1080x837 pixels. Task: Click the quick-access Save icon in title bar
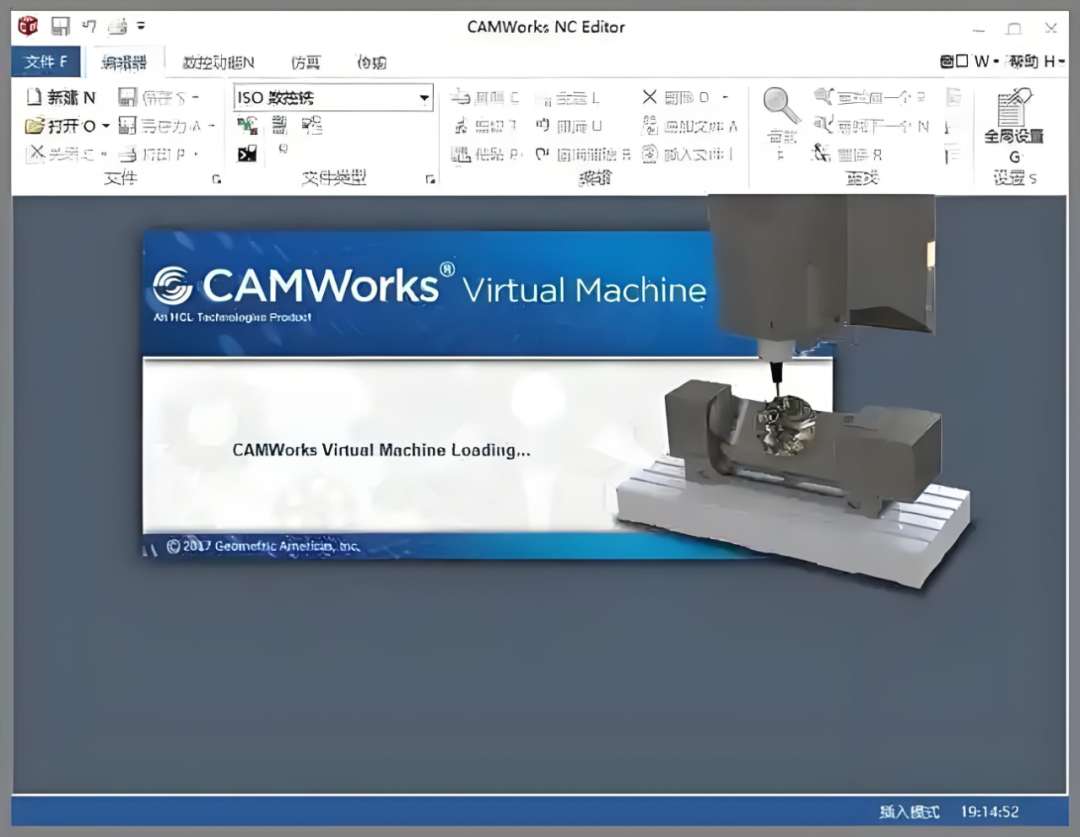pos(61,26)
